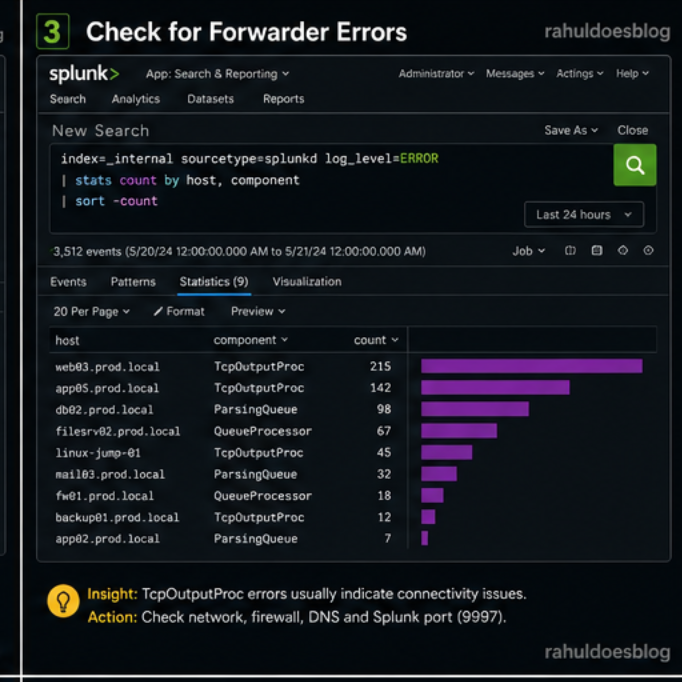
Task: Sort by the count column header
Action: (x=376, y=340)
